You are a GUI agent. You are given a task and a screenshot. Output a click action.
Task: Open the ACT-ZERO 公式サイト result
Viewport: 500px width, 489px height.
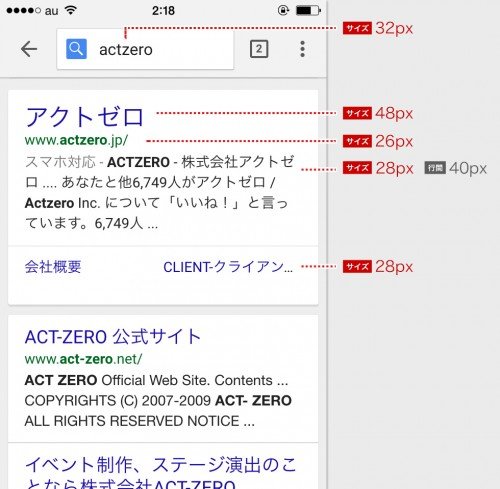(x=113, y=337)
